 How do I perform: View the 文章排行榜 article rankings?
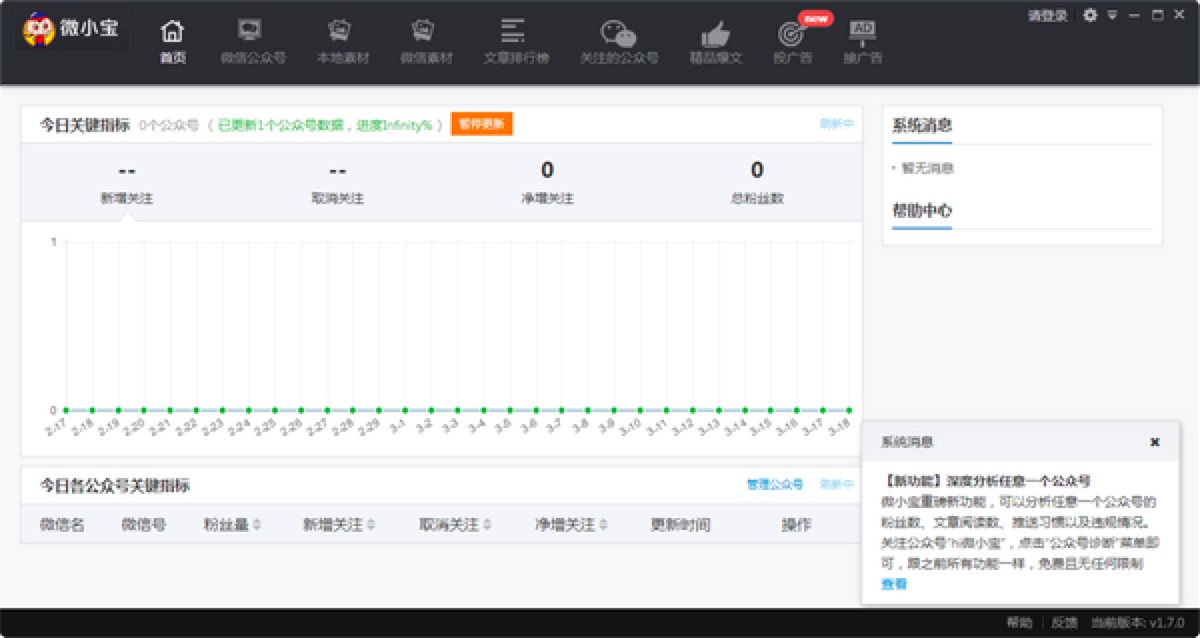(516, 41)
